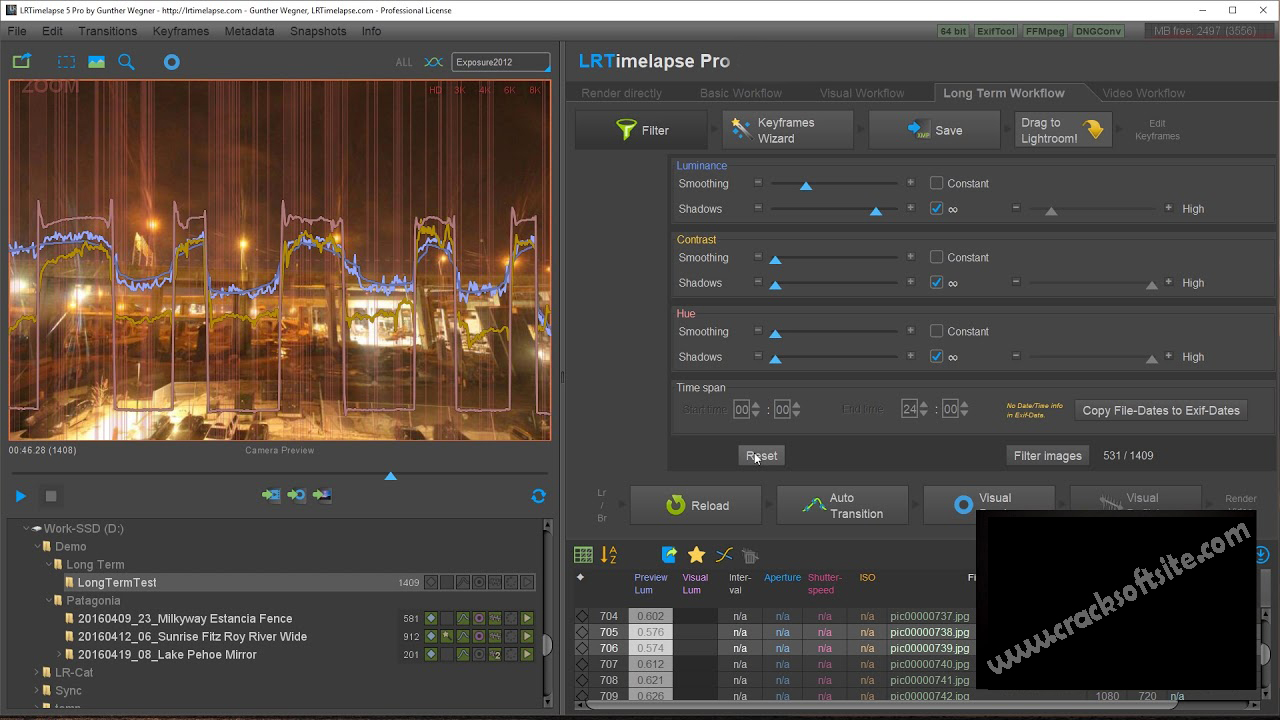Click the Reset button
The image size is (1280, 720).
click(x=761, y=456)
